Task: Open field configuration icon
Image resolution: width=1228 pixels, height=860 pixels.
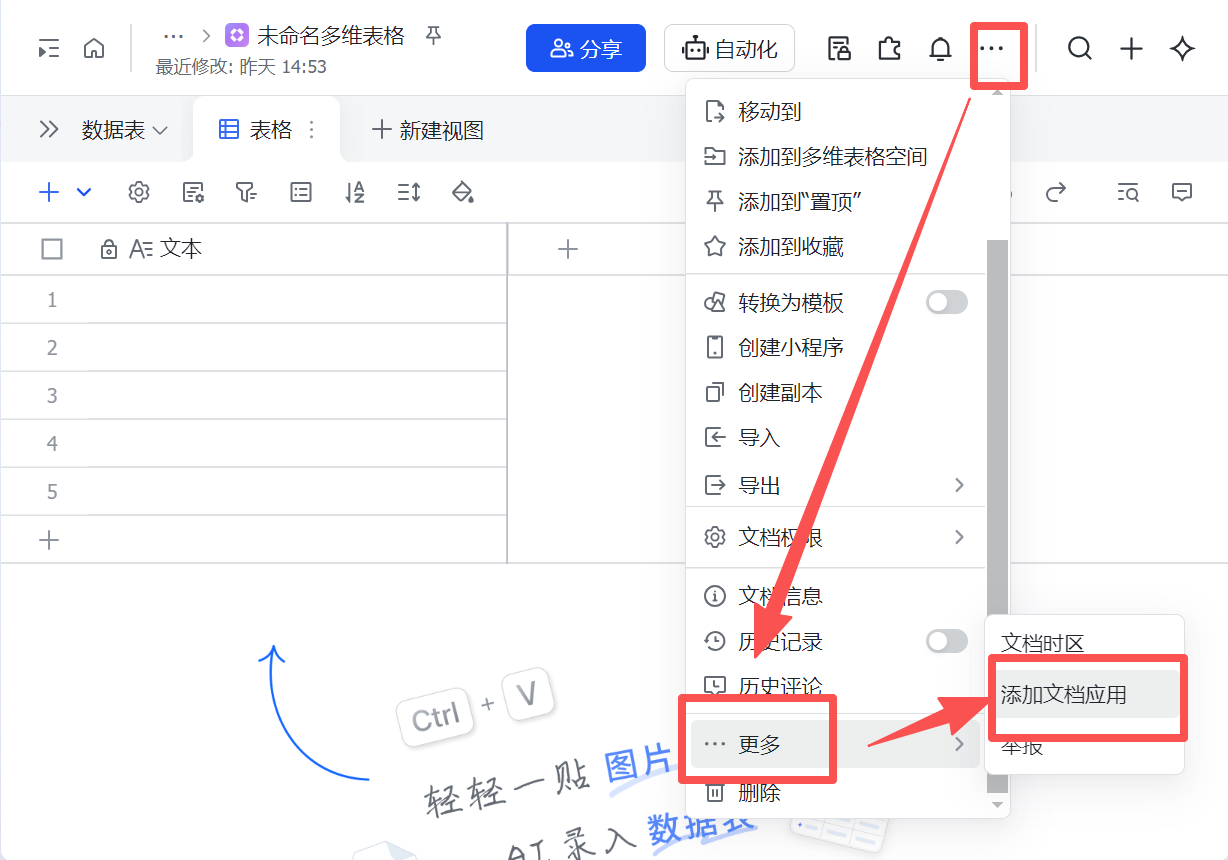Action: (193, 192)
